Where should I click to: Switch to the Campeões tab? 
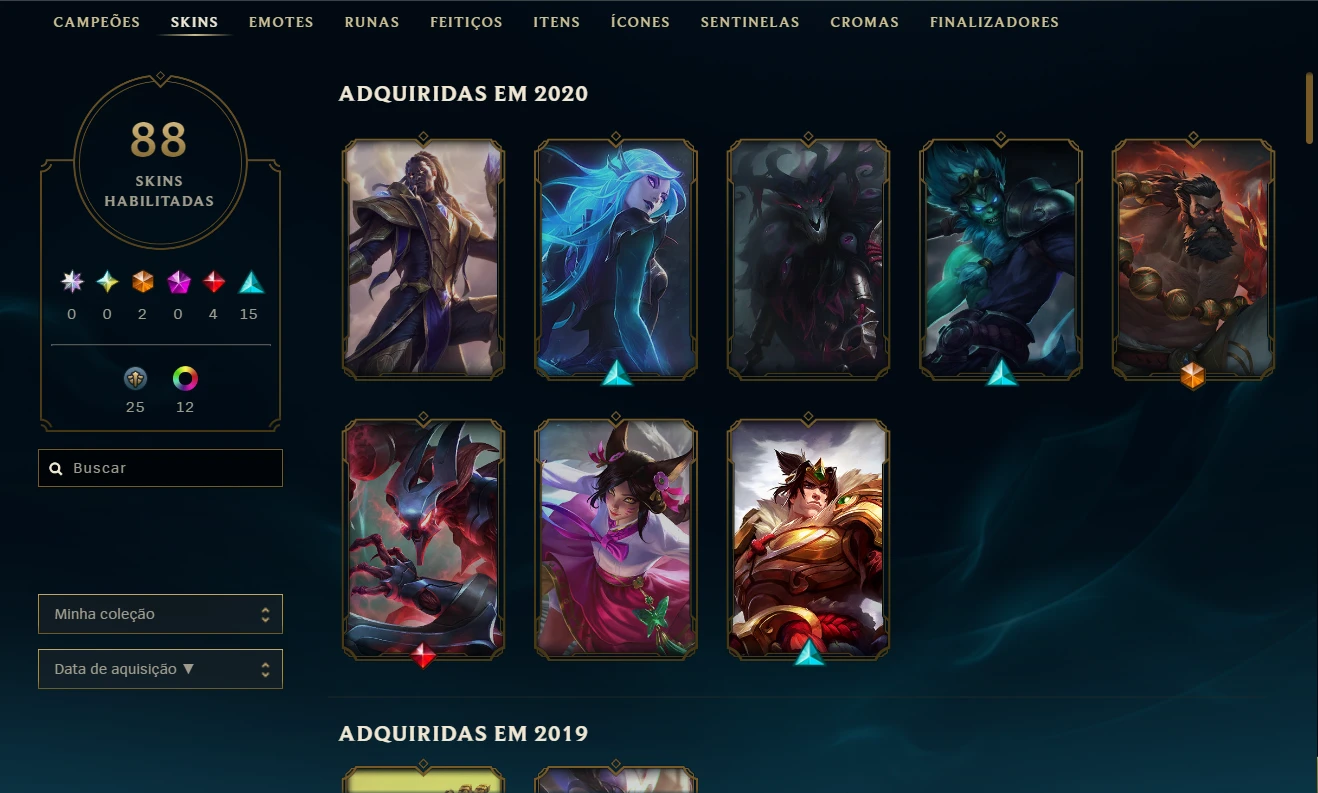(96, 22)
